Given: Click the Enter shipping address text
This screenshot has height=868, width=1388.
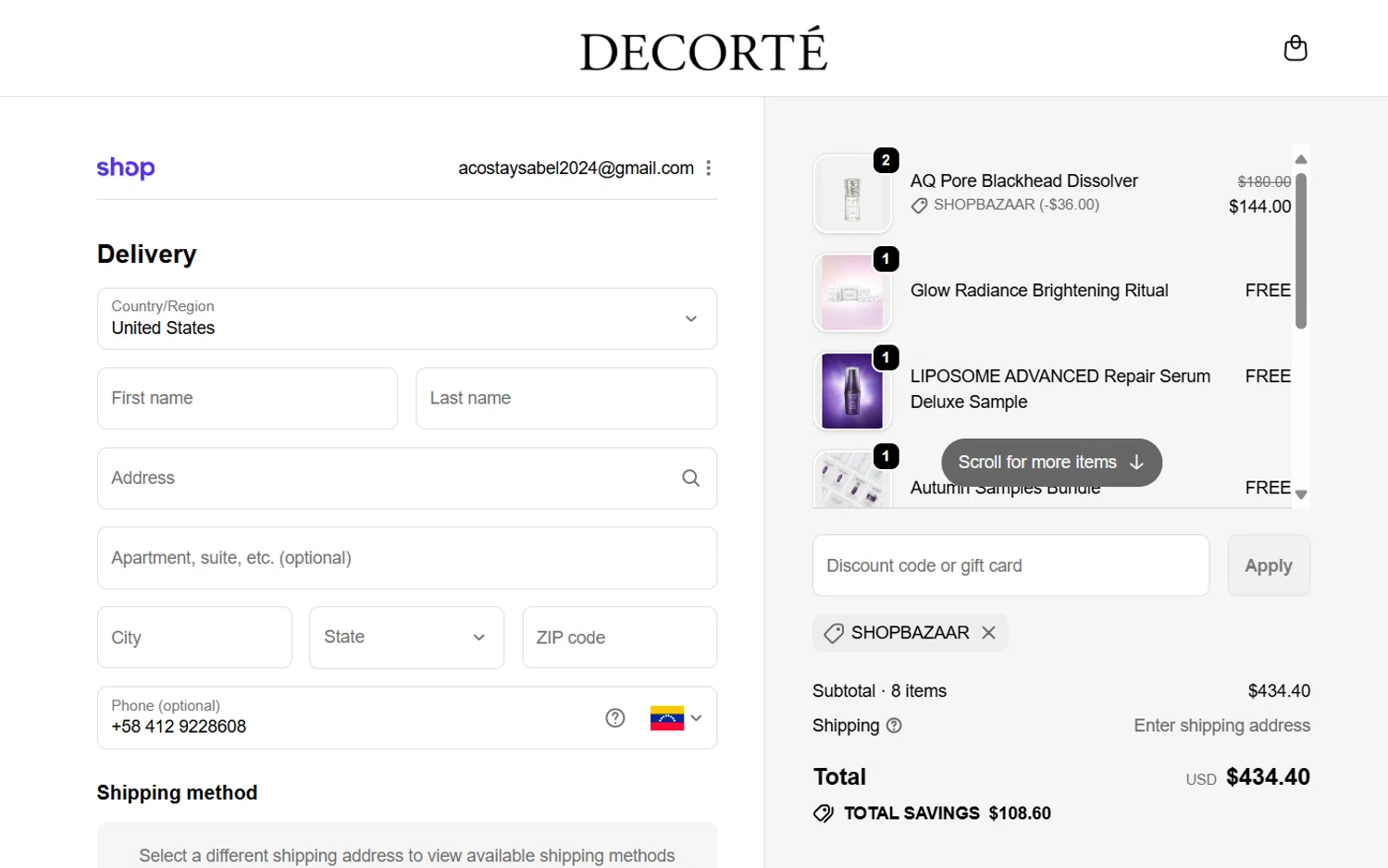Looking at the screenshot, I should pyautogui.click(x=1221, y=725).
